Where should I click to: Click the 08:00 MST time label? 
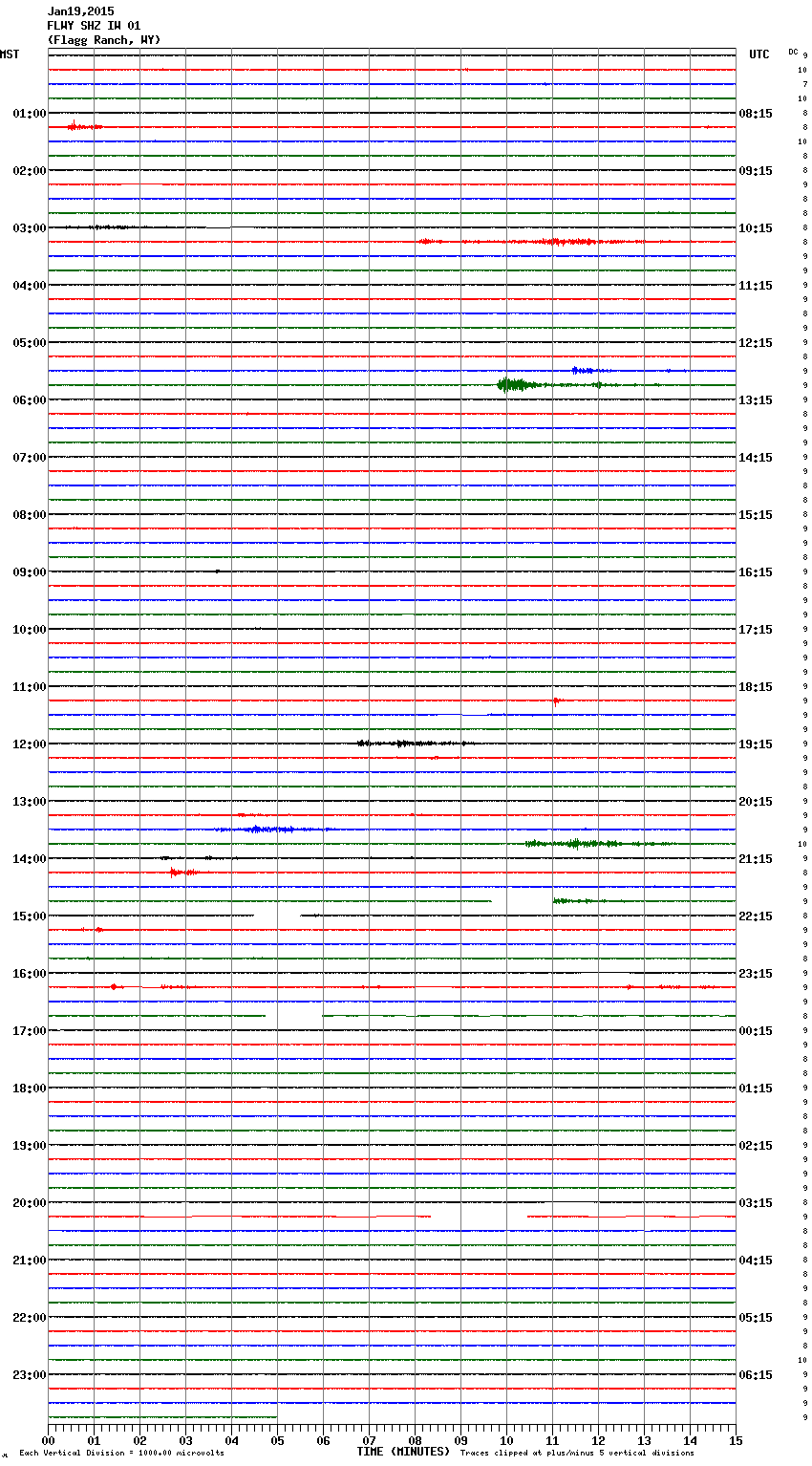[x=29, y=515]
